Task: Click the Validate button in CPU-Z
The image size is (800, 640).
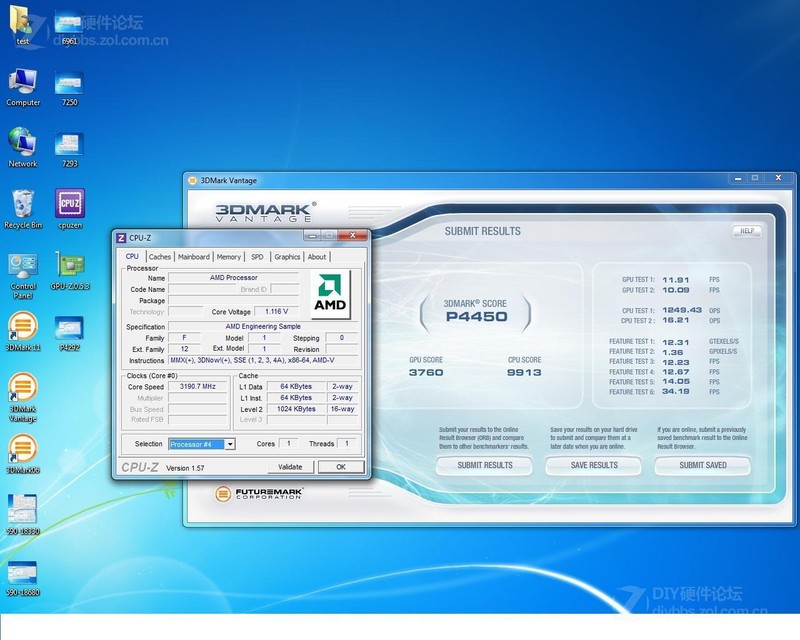Action: (x=290, y=467)
